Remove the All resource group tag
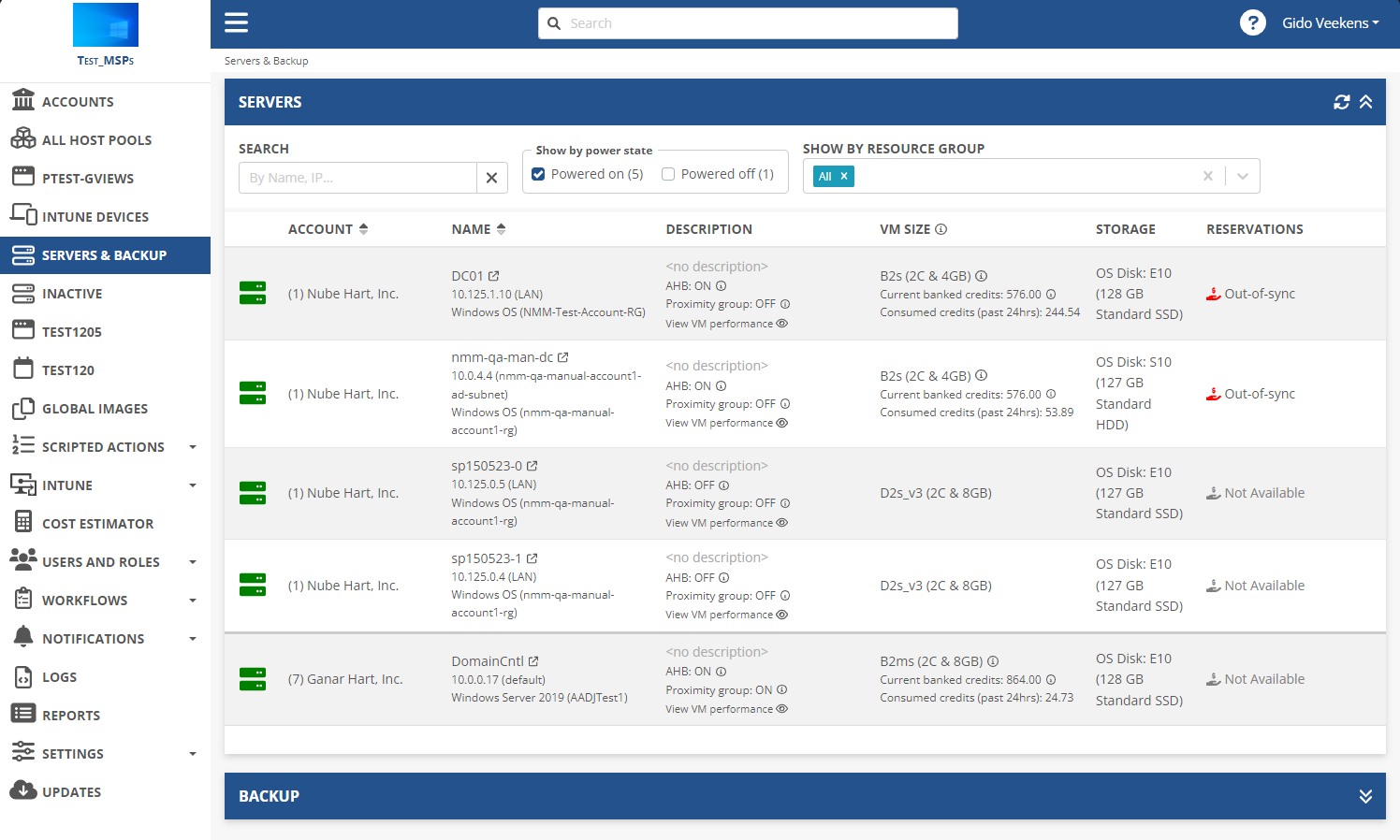 844,176
